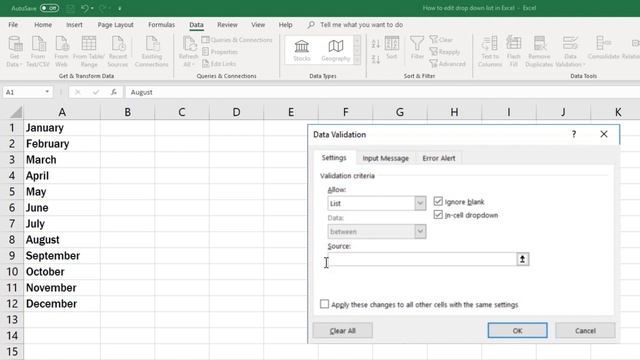
Task: Open Error Alert tab in dialog
Action: point(439,158)
